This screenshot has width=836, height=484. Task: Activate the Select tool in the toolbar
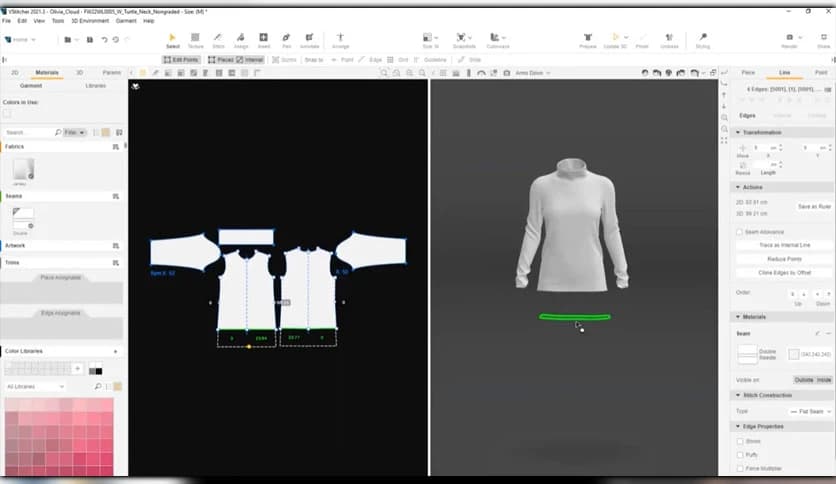172,39
